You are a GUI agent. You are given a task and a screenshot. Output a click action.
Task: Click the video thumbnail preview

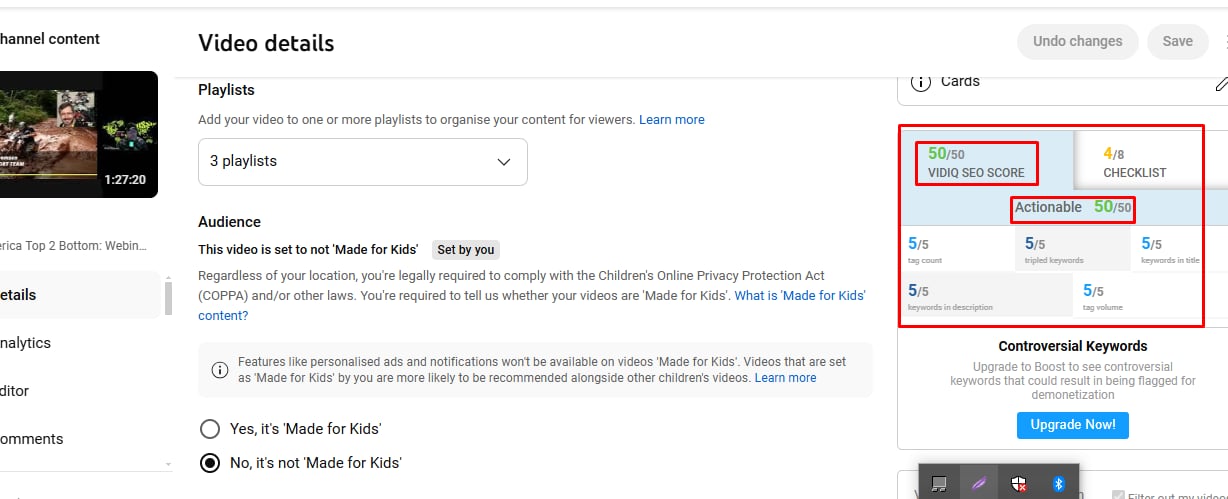pyautogui.click(x=78, y=134)
